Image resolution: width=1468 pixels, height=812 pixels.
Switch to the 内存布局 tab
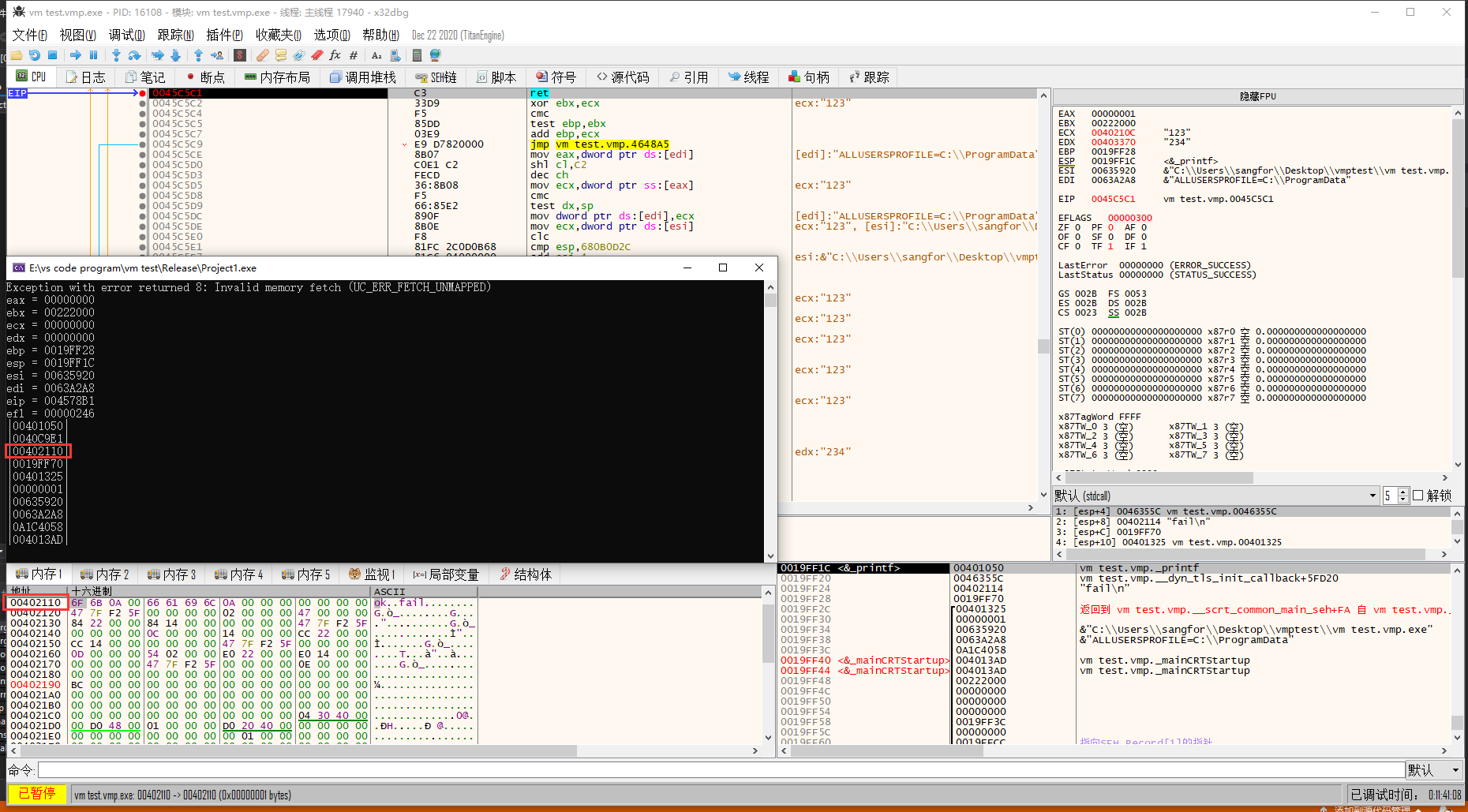[276, 77]
